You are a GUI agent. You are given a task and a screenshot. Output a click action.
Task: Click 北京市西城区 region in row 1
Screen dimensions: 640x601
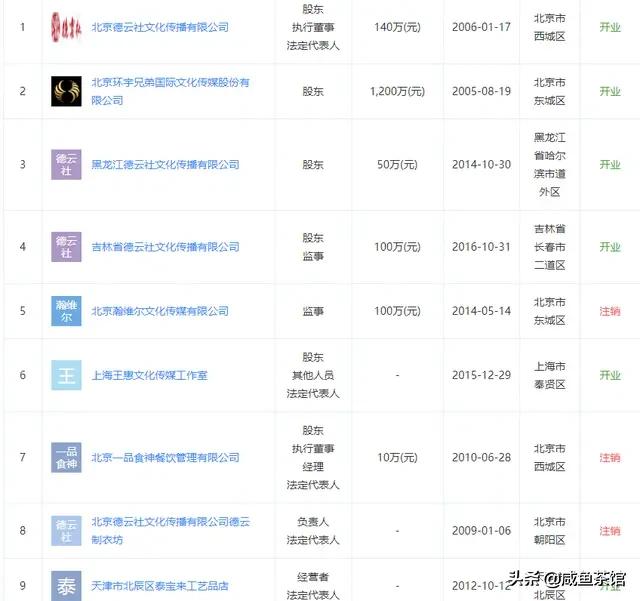click(x=549, y=27)
